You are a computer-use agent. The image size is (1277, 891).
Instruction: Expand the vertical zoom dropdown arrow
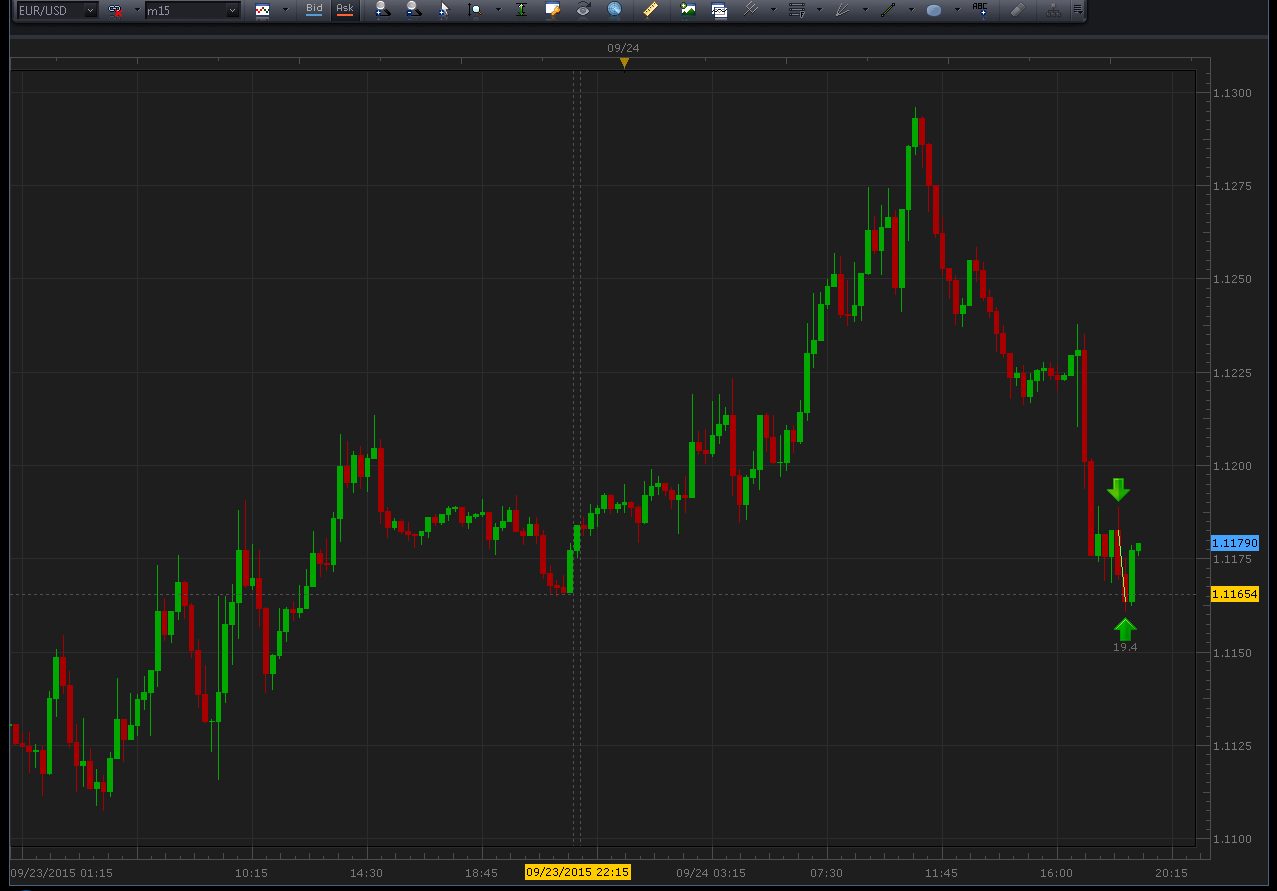[497, 10]
